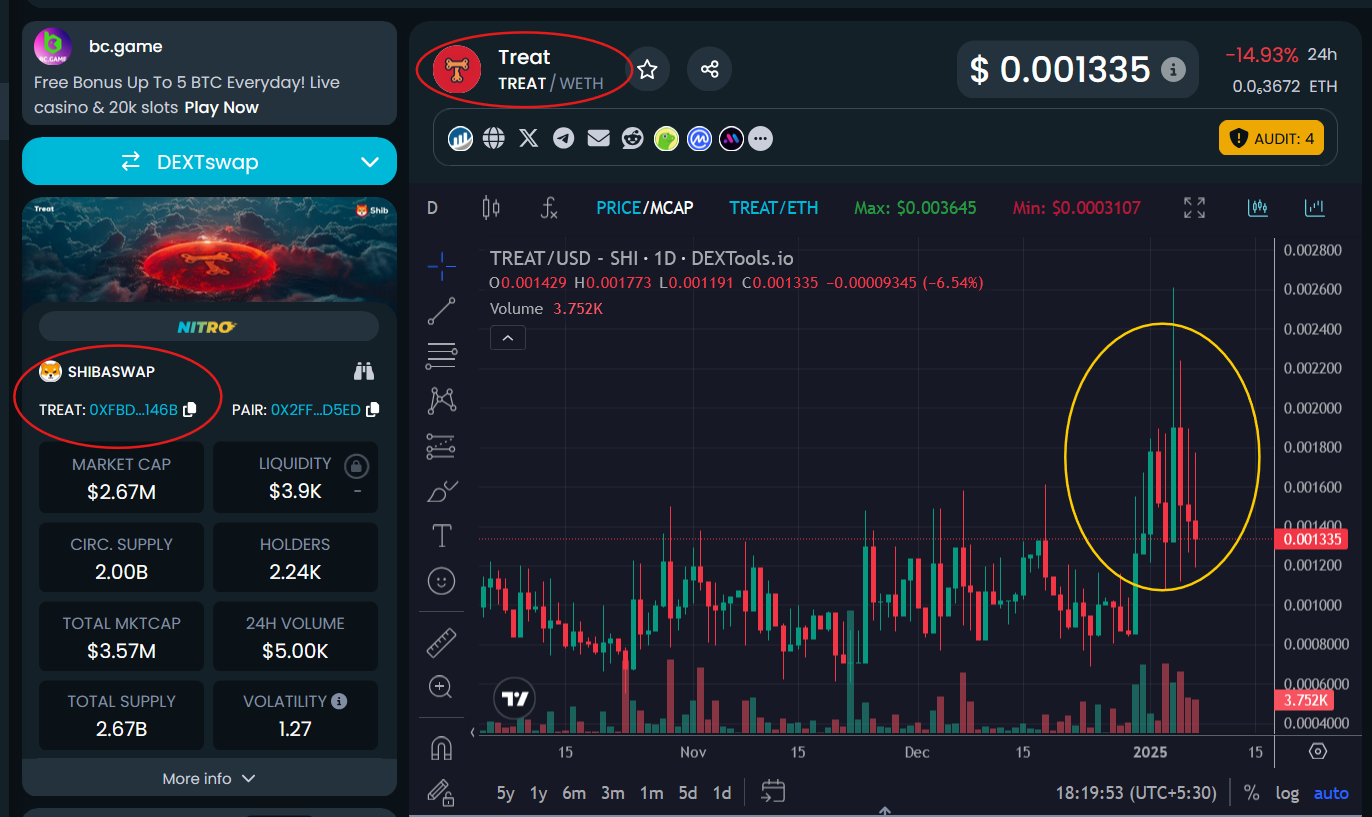
Task: Open the Reddit community link
Action: pyautogui.click(x=632, y=138)
